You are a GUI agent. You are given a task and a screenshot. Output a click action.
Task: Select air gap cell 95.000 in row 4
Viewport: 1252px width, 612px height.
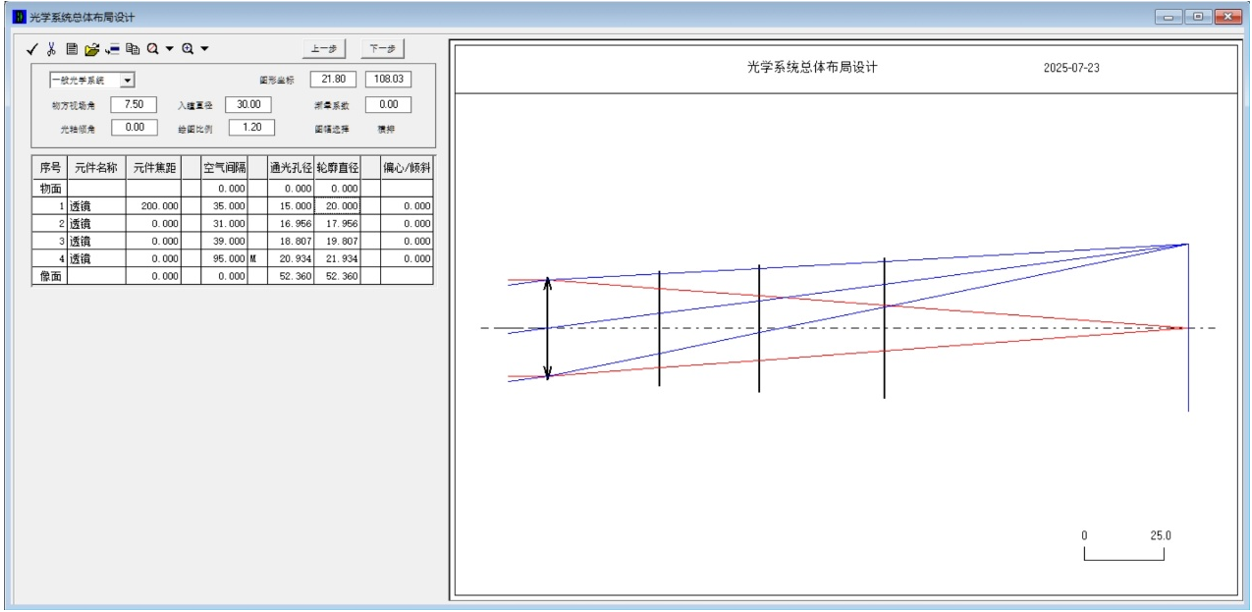pyautogui.click(x=224, y=259)
